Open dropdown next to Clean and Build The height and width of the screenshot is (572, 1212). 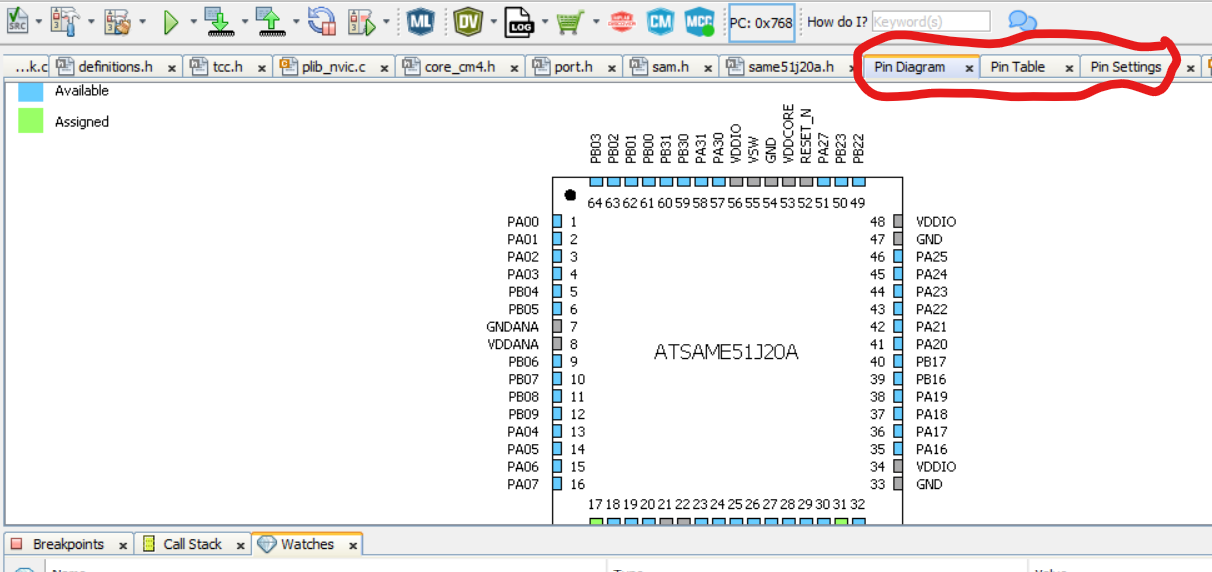143,21
